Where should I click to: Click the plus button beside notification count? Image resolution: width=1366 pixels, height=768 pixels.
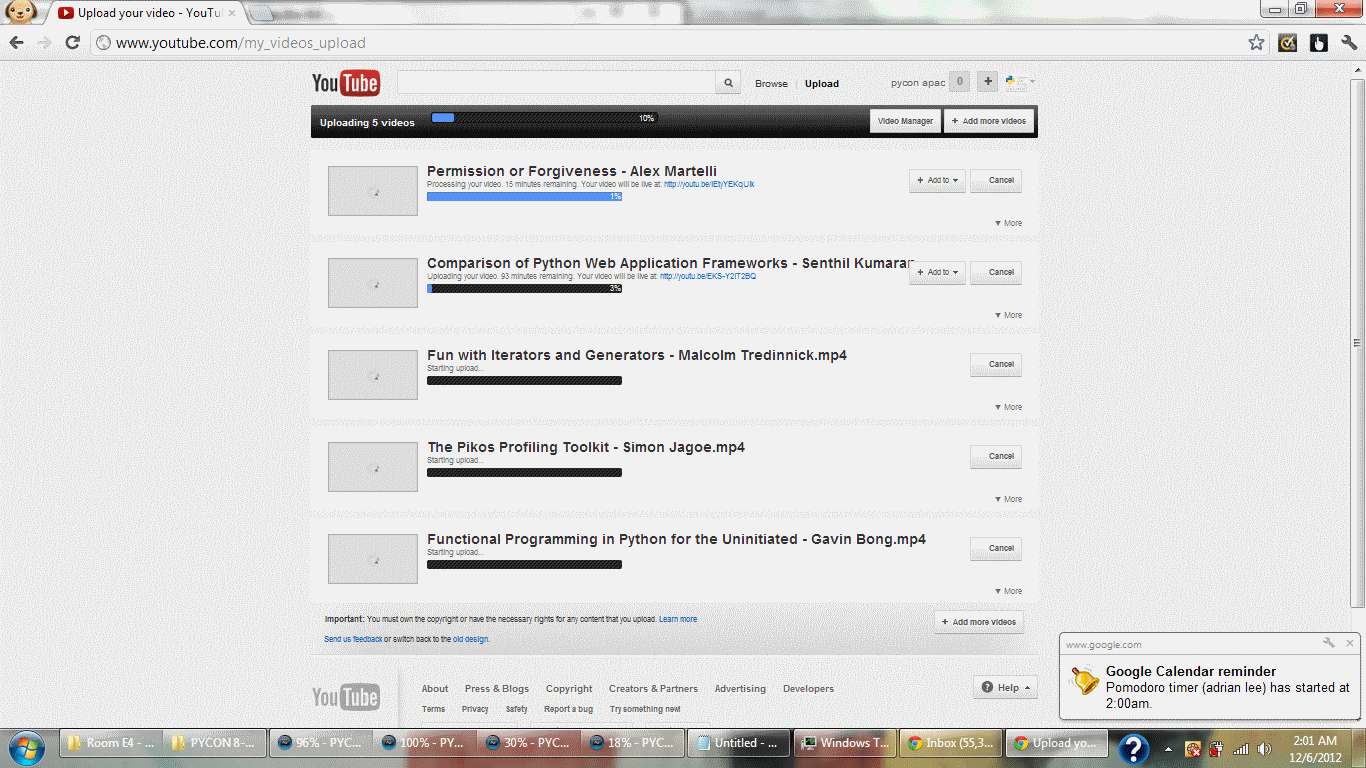pos(987,82)
